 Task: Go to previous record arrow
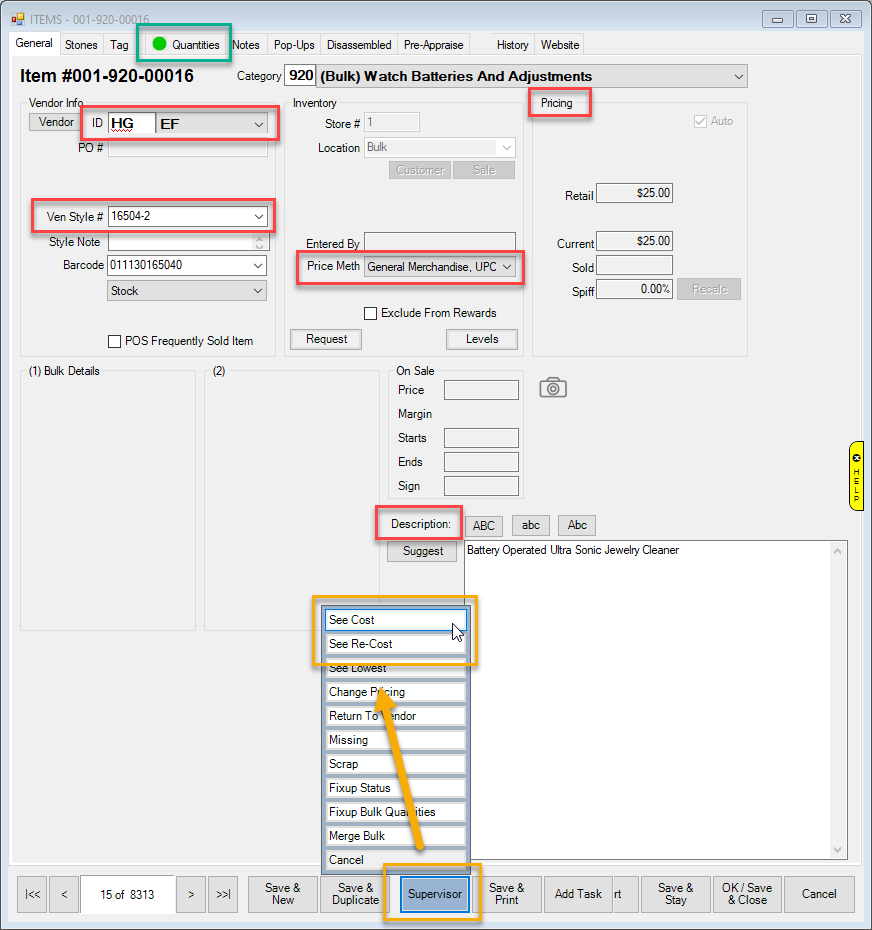pyautogui.click(x=64, y=894)
